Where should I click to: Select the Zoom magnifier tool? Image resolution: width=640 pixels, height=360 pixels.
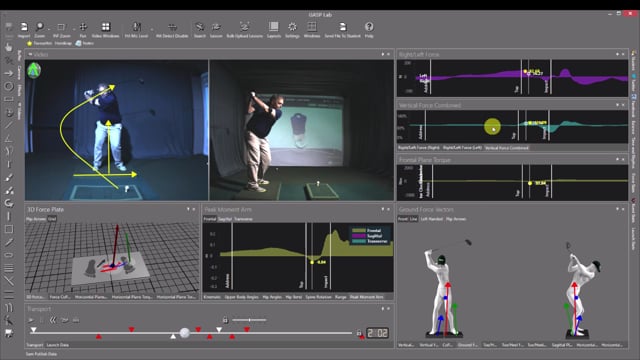click(40, 27)
